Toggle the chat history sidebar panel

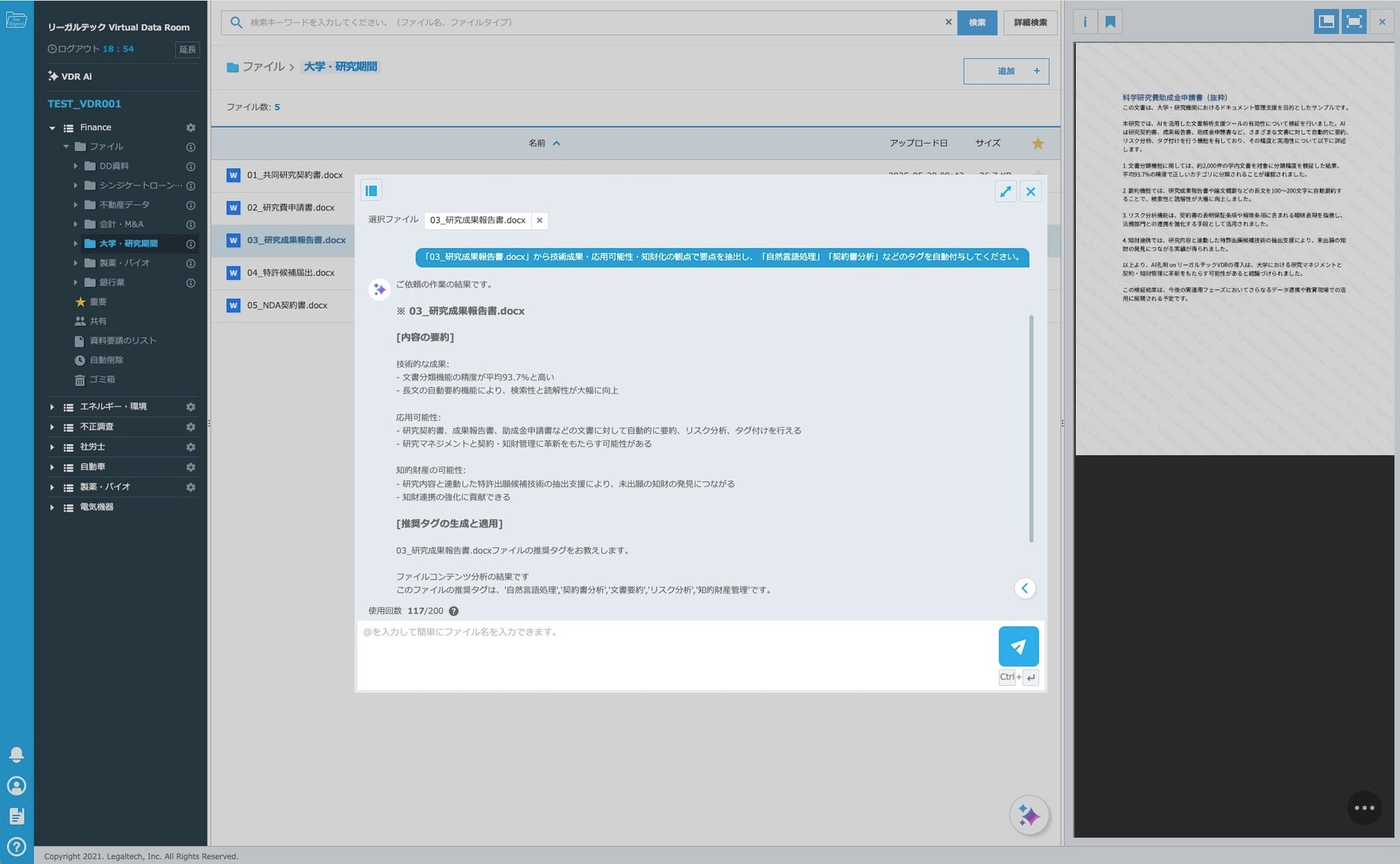tap(371, 190)
